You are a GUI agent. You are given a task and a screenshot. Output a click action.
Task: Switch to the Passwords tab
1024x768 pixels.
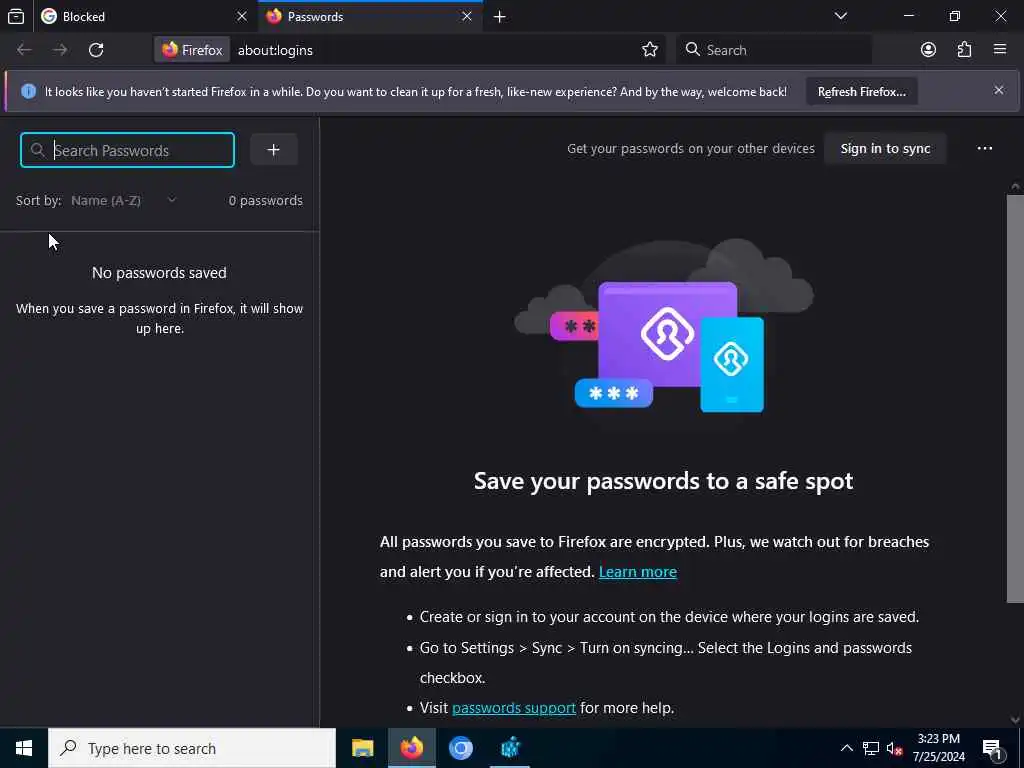pos(370,16)
